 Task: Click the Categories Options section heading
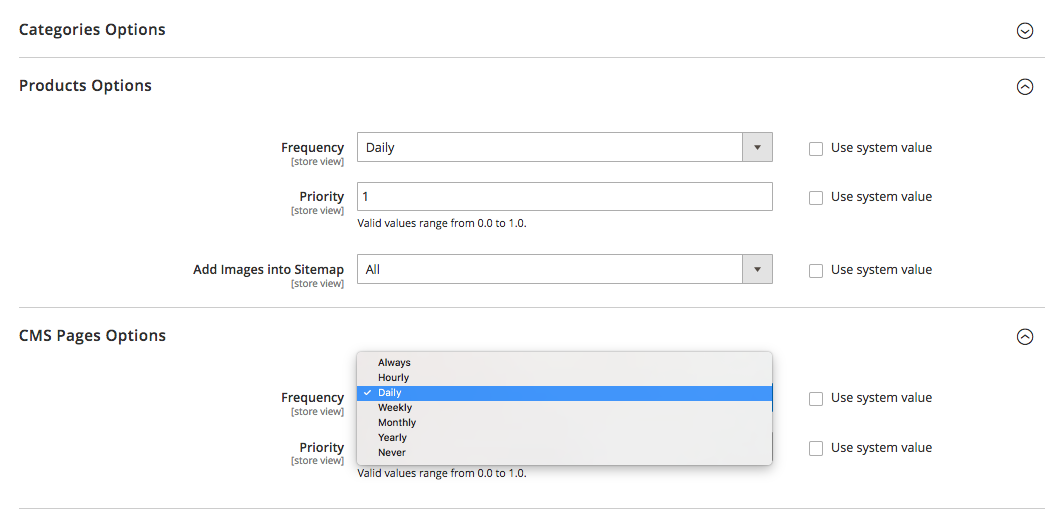[x=92, y=30]
